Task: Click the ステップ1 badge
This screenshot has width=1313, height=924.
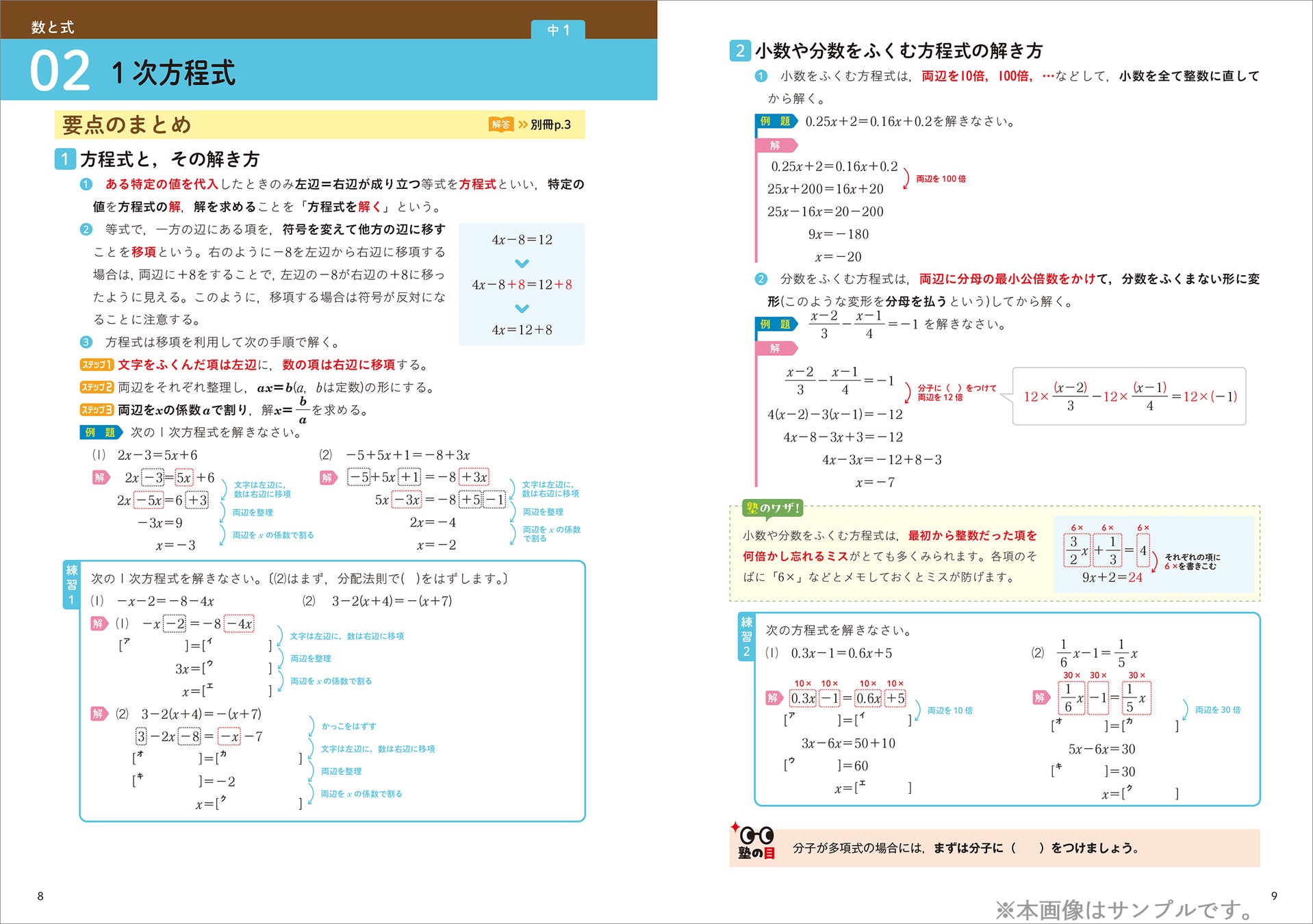Action: 97,365
